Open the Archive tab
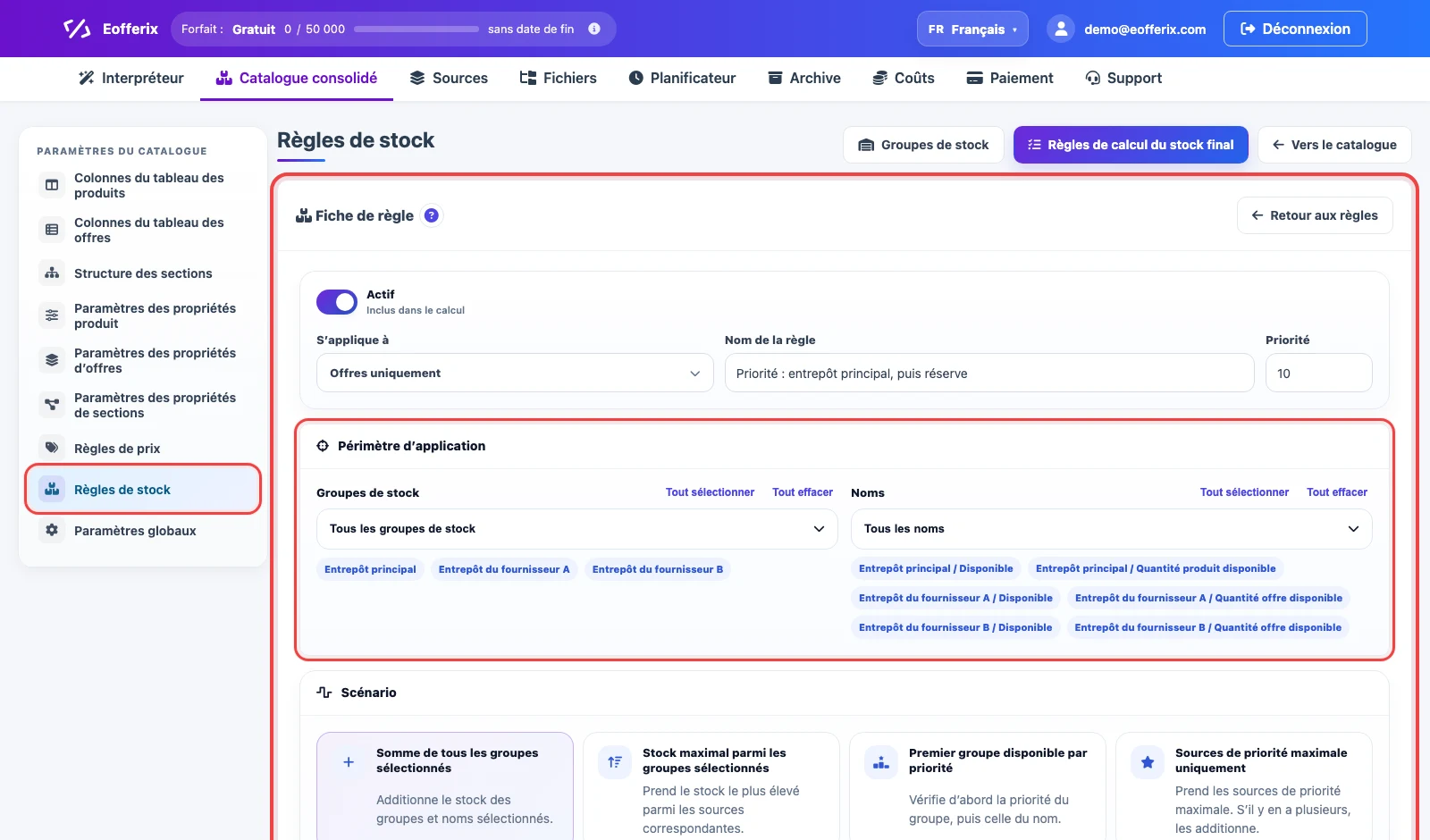1430x840 pixels. point(804,78)
